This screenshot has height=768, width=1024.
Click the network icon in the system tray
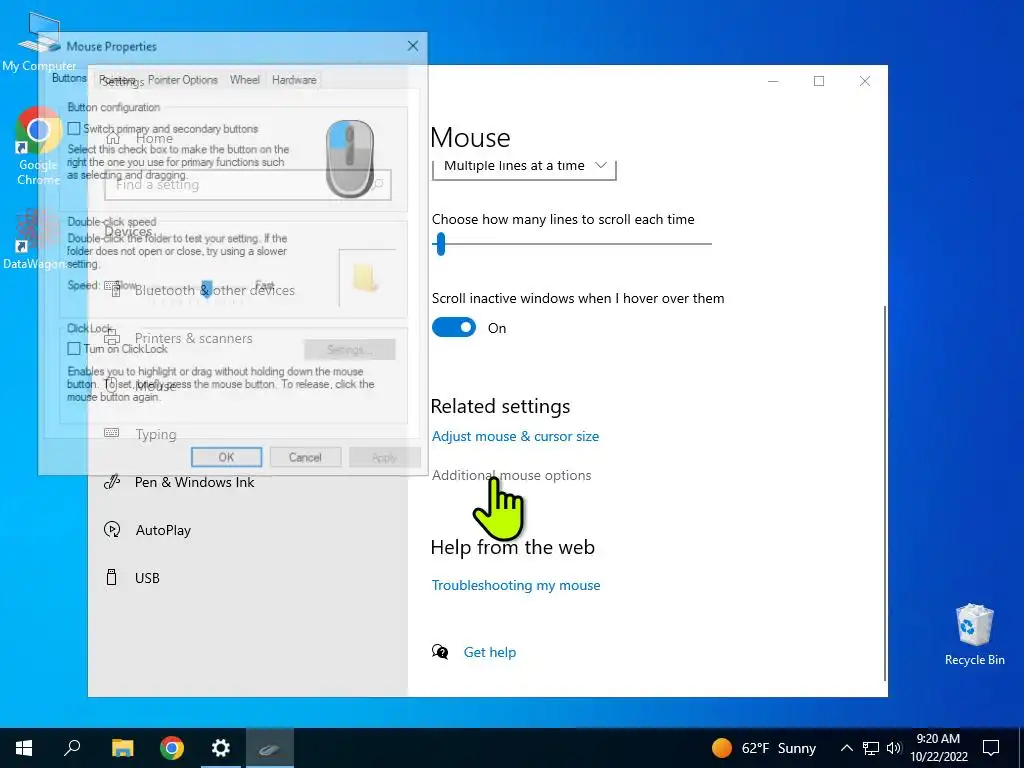click(x=871, y=748)
